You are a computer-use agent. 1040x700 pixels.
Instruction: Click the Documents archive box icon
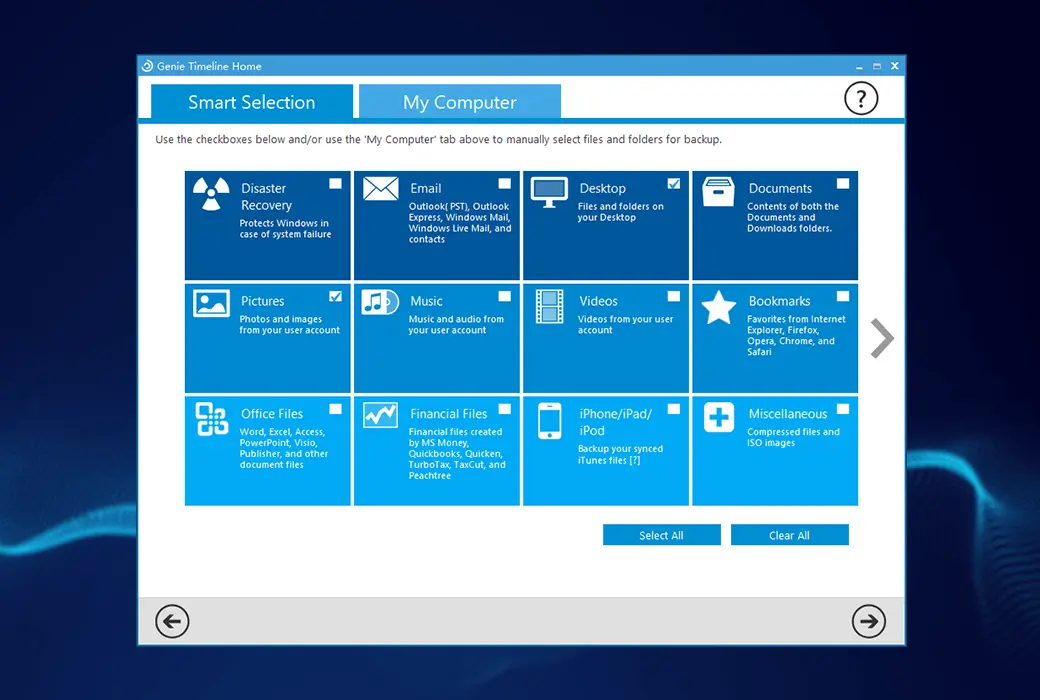tap(718, 192)
